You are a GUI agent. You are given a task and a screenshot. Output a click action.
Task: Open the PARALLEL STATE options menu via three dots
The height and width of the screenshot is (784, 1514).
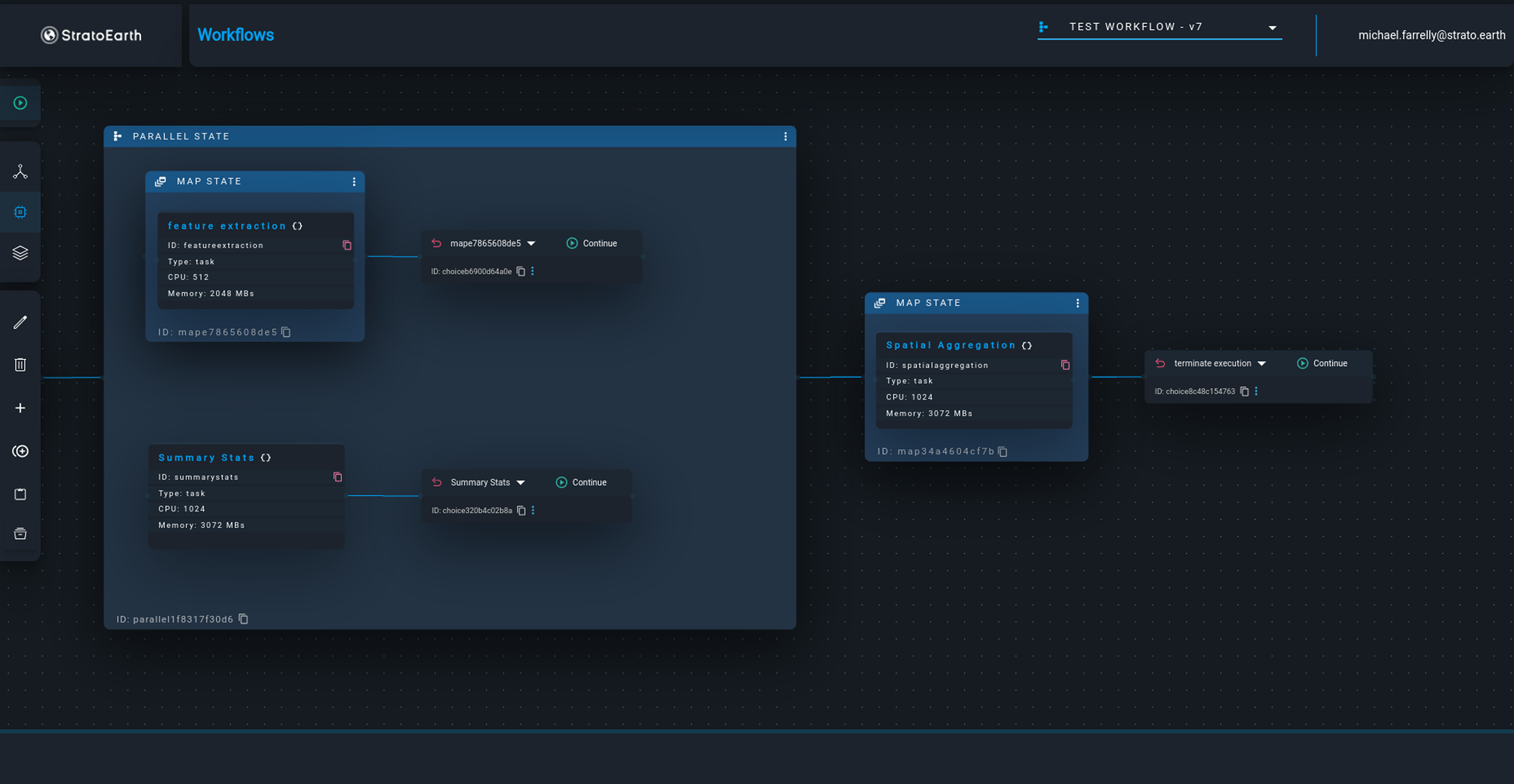coord(786,136)
